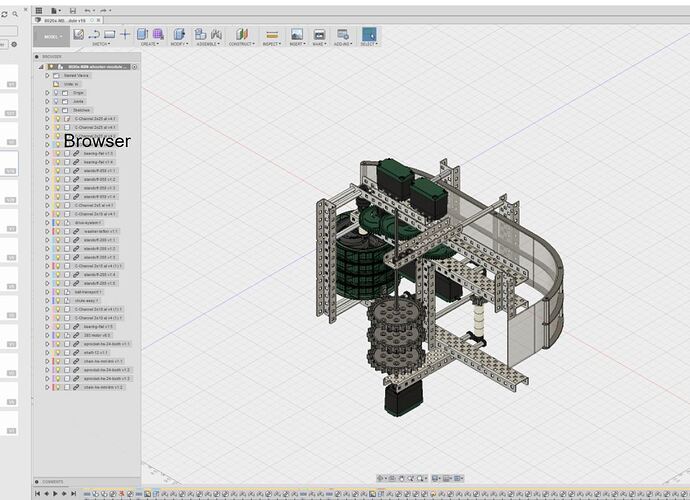This screenshot has width=690, height=500.
Task: Select the Measure tool in Inspect
Action: 272,35
